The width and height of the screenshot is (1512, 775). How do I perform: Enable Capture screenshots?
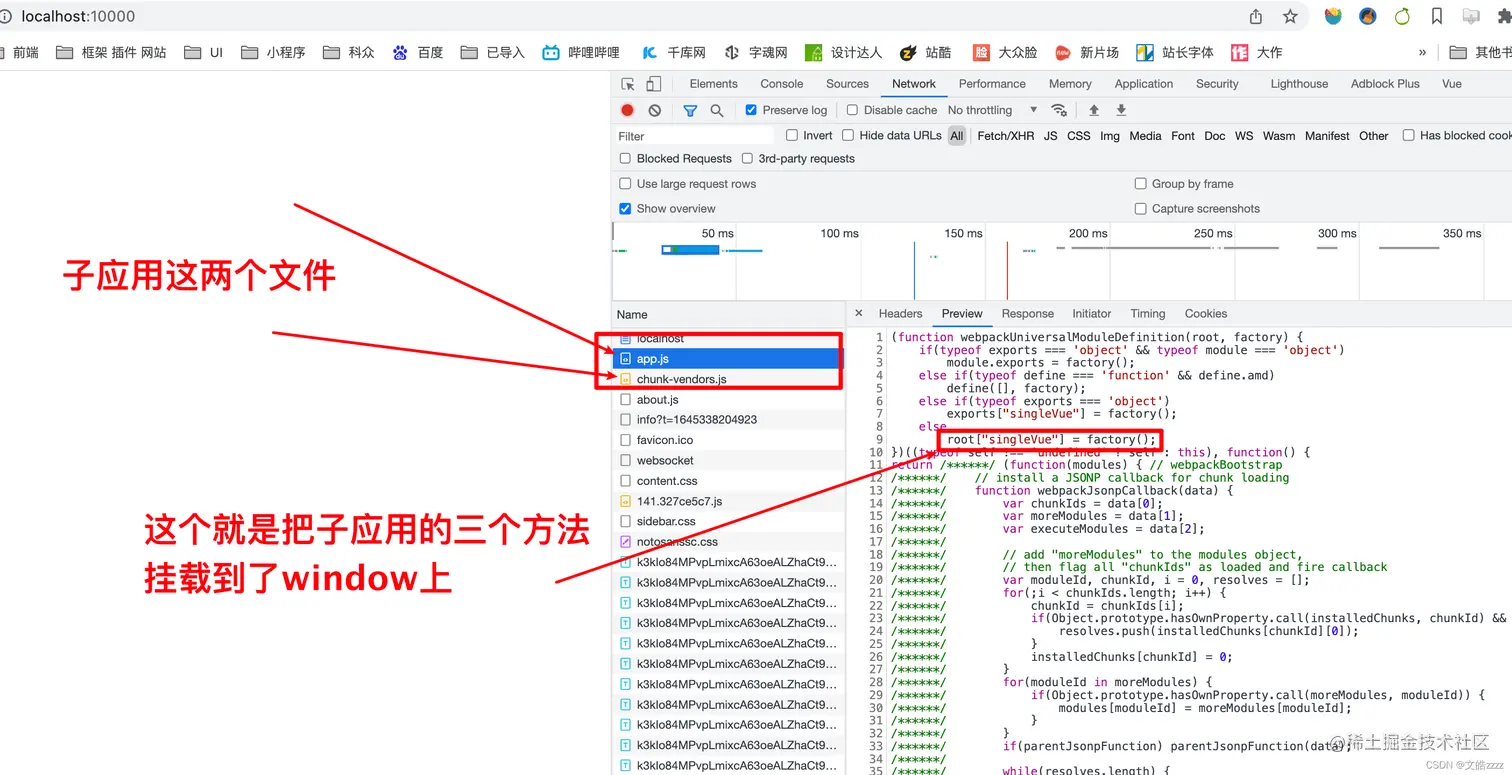(x=1141, y=208)
